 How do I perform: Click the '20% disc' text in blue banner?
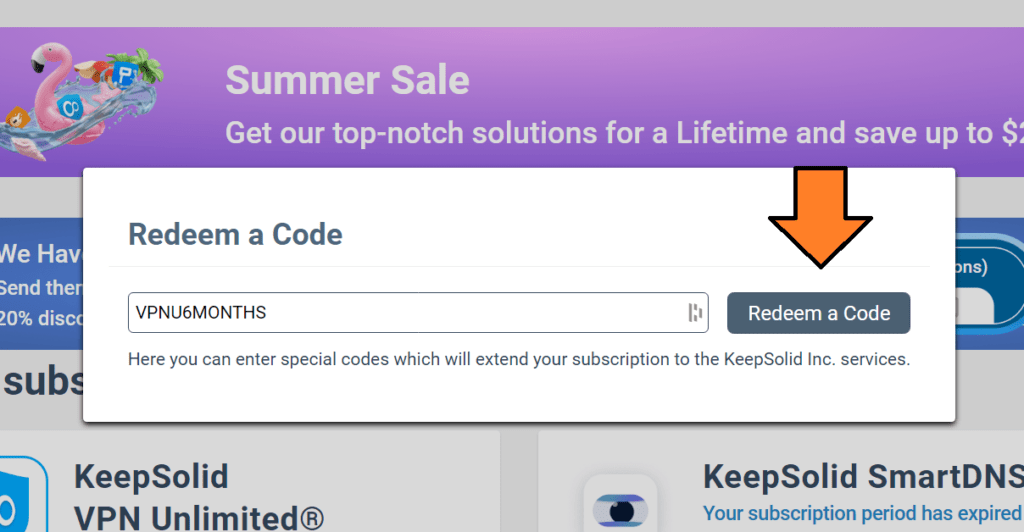pyautogui.click(x=41, y=318)
